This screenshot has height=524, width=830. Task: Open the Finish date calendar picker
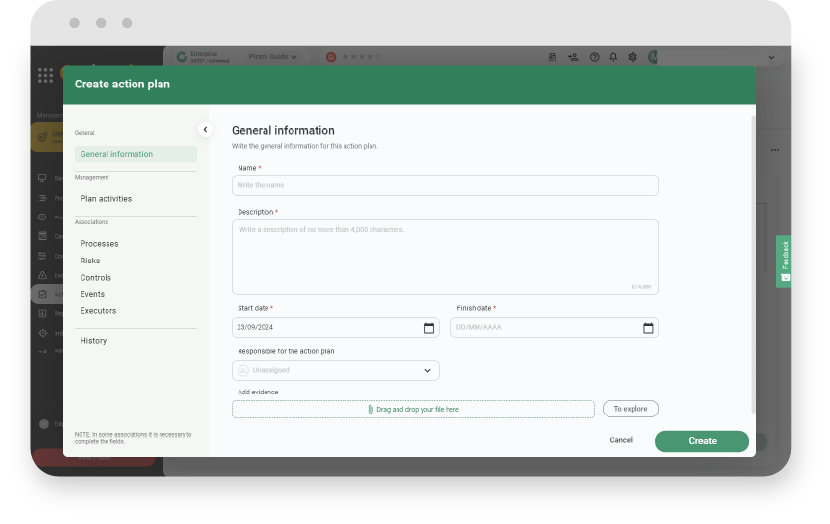648,328
